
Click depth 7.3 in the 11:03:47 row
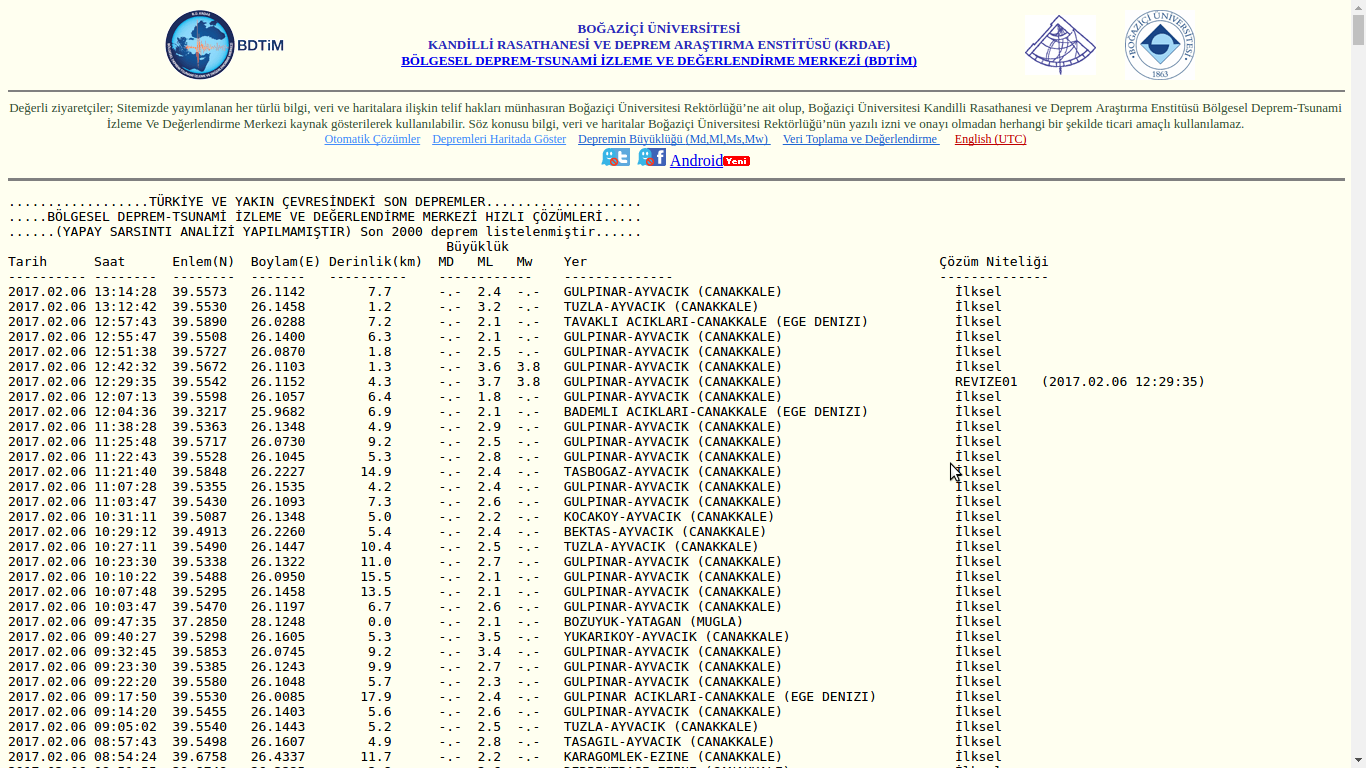tap(380, 502)
